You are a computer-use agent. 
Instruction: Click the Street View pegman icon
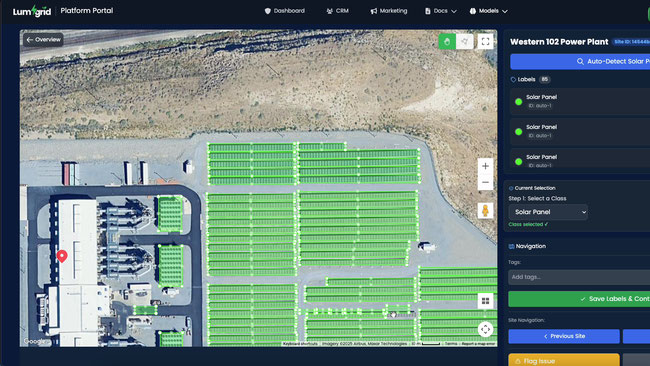tap(485, 211)
